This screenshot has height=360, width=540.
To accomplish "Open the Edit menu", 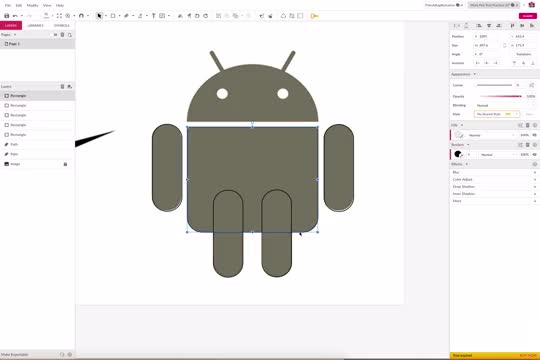I will click(x=19, y=6).
